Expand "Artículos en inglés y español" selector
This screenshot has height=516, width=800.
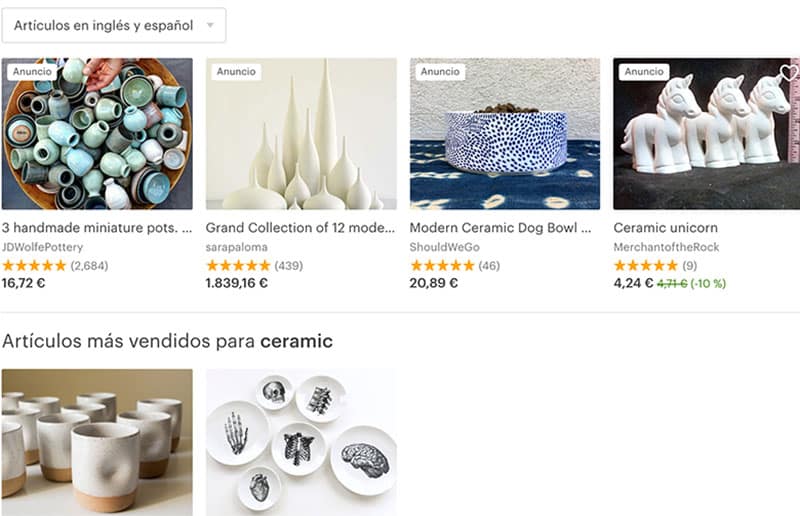click(114, 25)
